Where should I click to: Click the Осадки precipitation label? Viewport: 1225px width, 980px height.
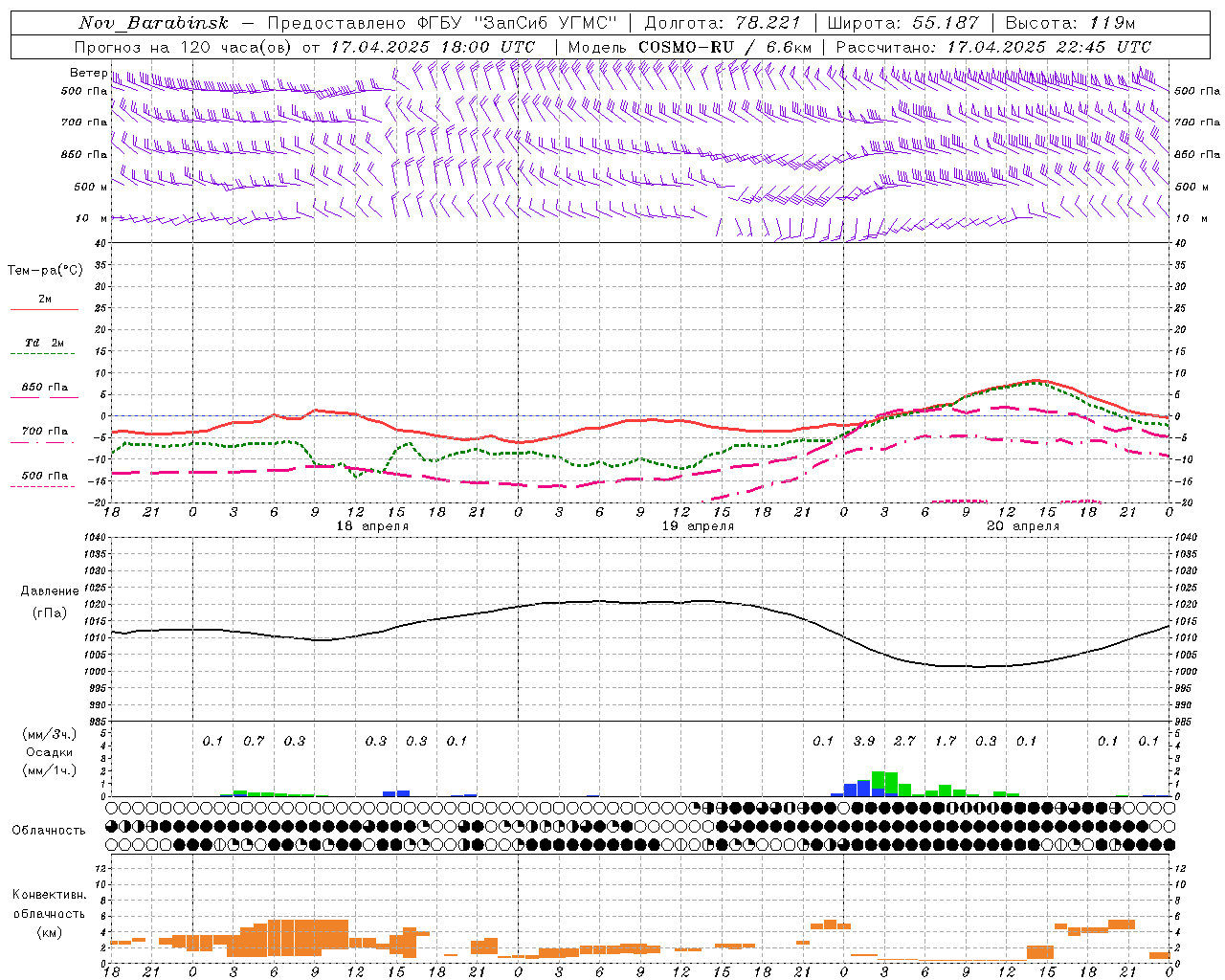point(50,752)
